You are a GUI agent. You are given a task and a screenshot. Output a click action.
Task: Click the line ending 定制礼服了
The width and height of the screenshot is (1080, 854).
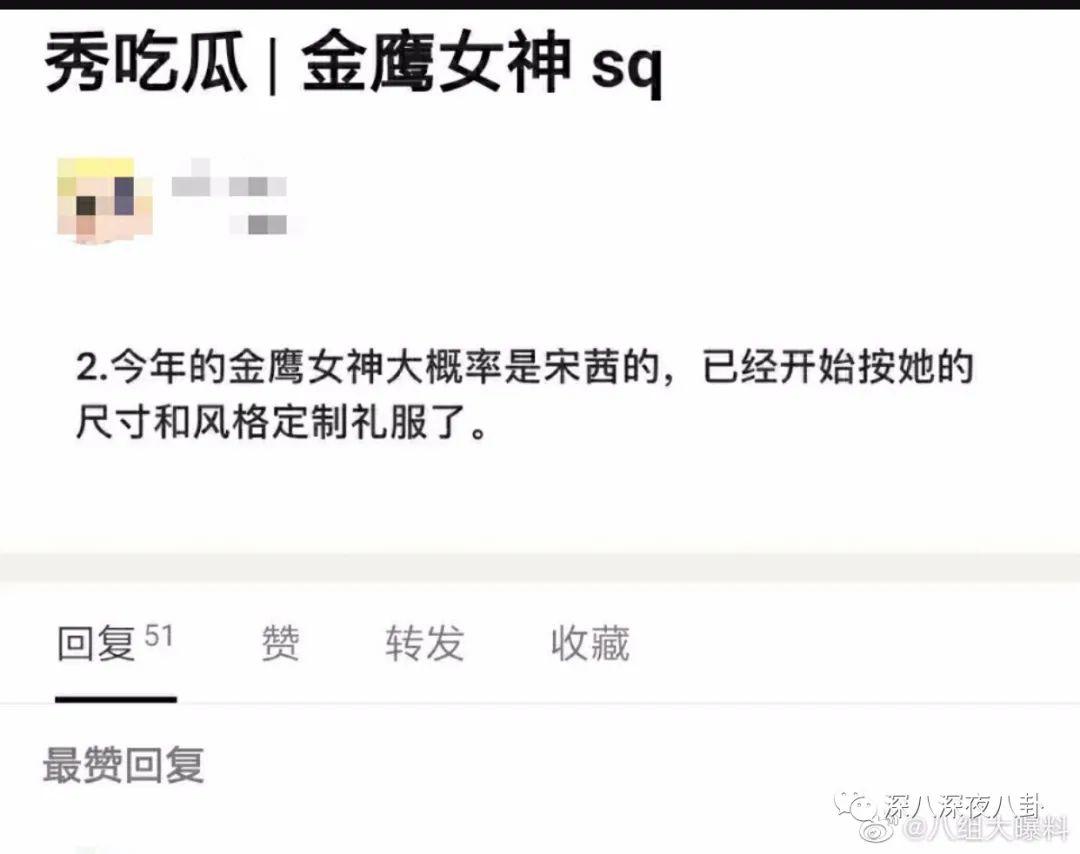282,421
